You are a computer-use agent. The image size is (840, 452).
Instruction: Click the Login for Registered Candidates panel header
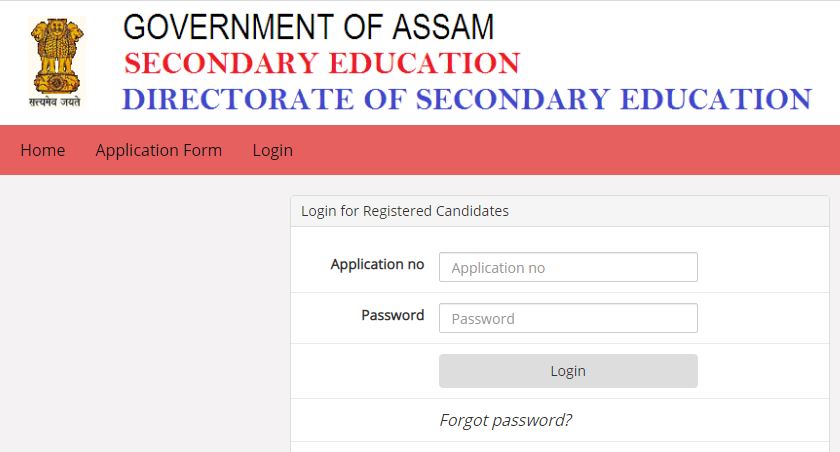405,211
